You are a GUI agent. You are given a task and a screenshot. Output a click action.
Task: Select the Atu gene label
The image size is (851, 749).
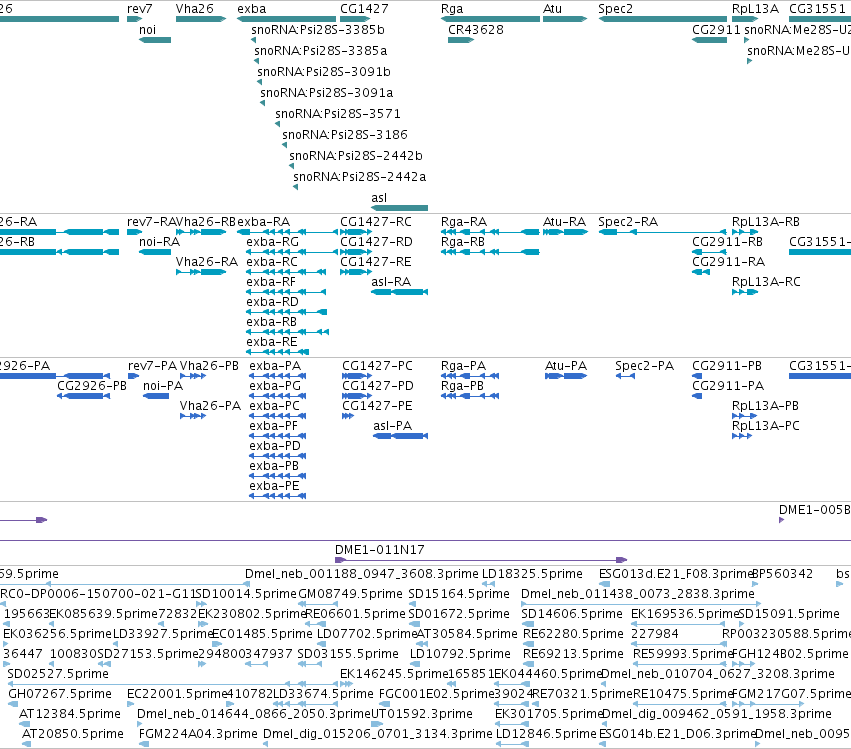[x=552, y=9]
